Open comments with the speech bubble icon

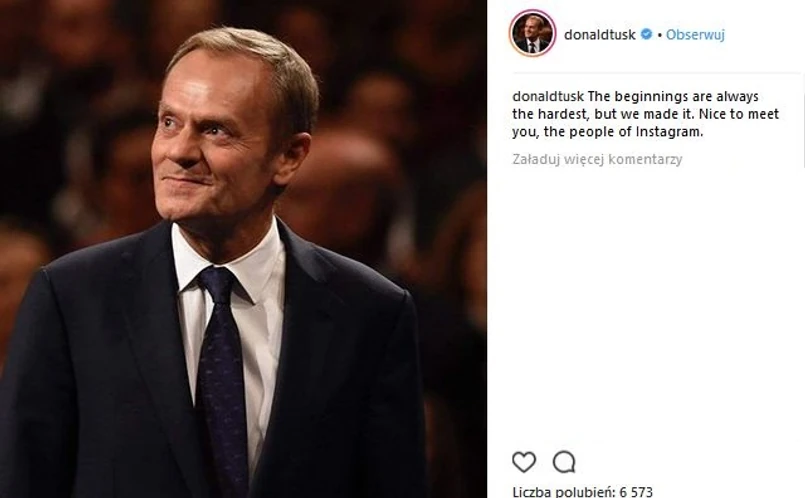[x=564, y=462]
